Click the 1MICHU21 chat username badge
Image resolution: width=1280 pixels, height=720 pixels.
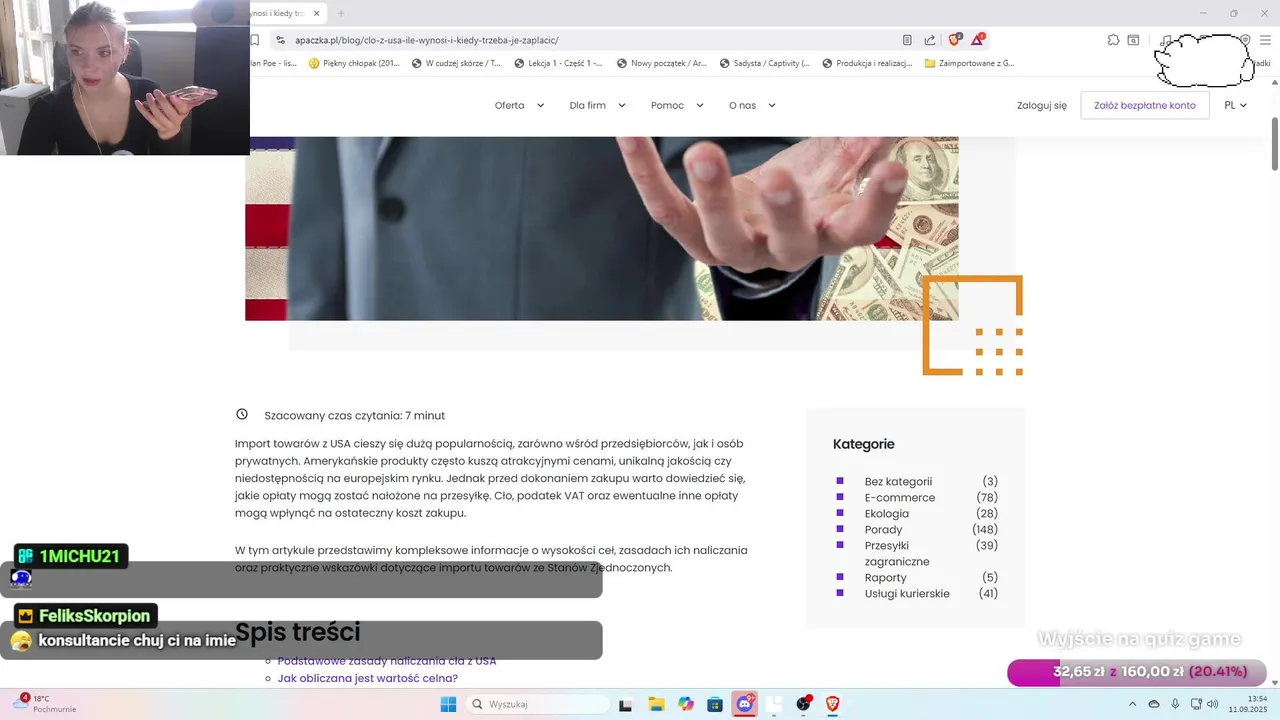71,556
